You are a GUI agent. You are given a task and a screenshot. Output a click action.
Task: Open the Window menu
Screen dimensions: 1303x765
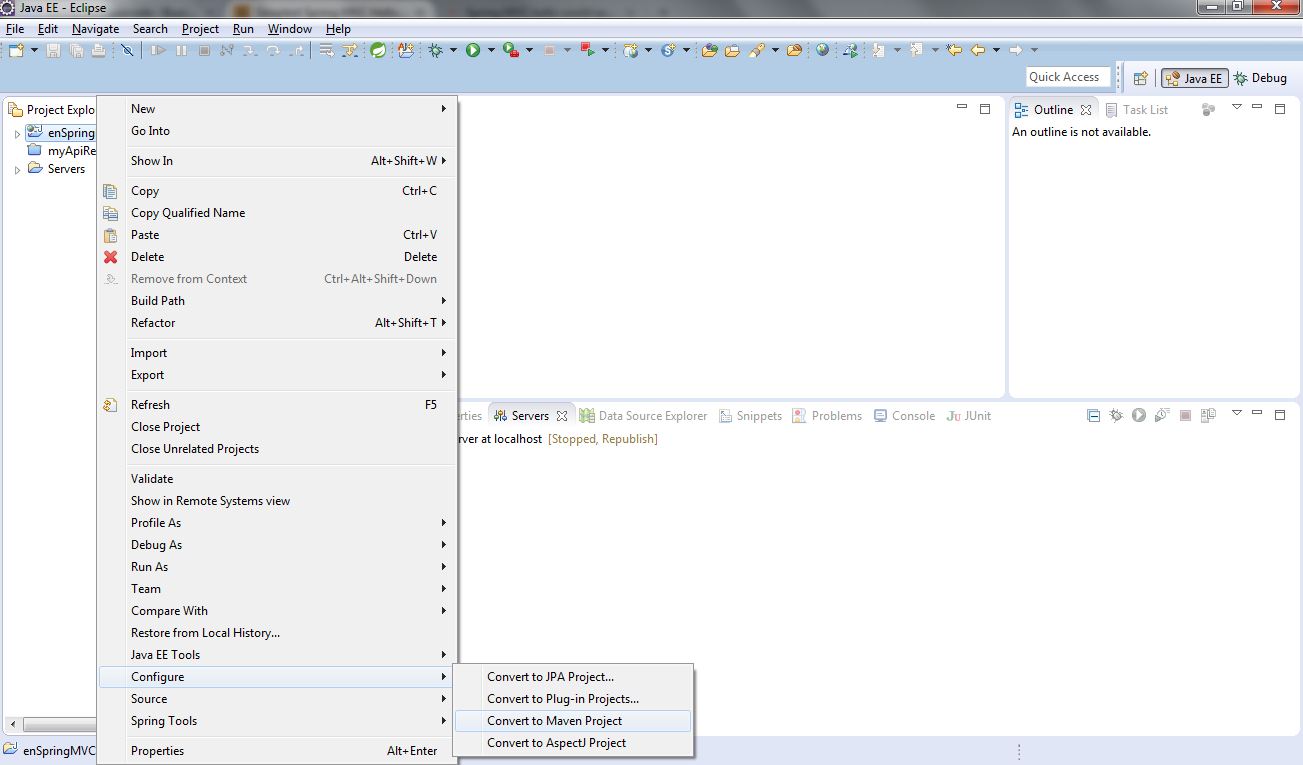290,29
